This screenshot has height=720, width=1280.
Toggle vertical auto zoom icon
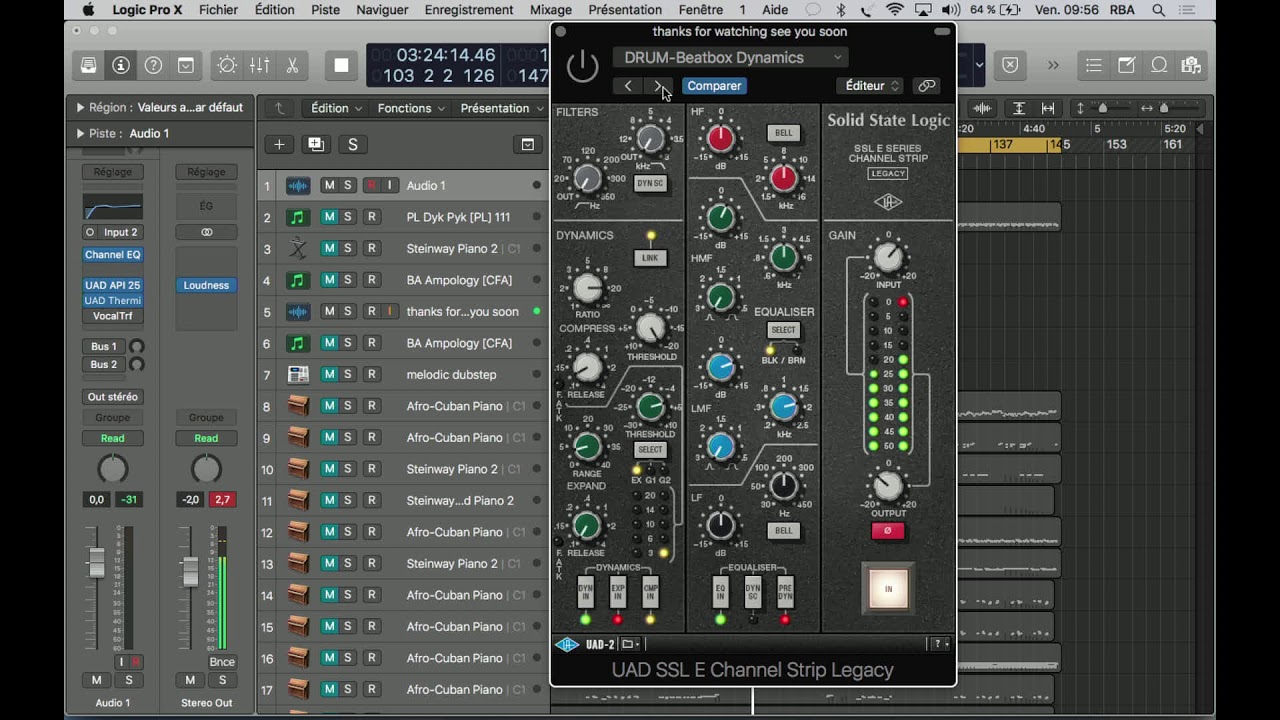pyautogui.click(x=1019, y=108)
